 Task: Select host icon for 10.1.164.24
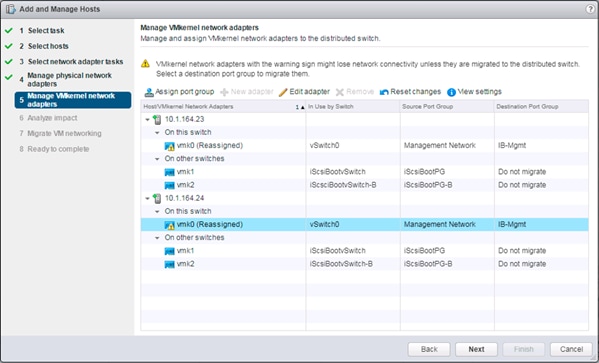(157, 199)
